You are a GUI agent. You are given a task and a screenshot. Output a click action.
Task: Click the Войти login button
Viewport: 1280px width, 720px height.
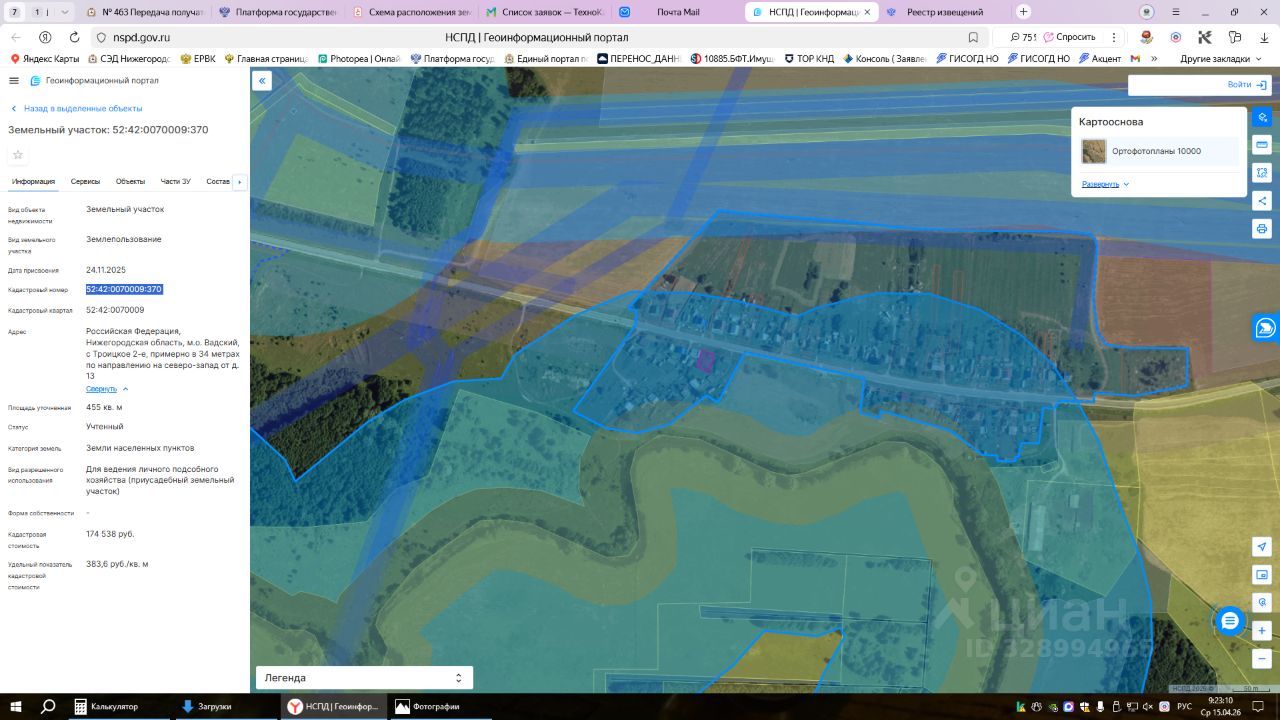click(x=1246, y=85)
